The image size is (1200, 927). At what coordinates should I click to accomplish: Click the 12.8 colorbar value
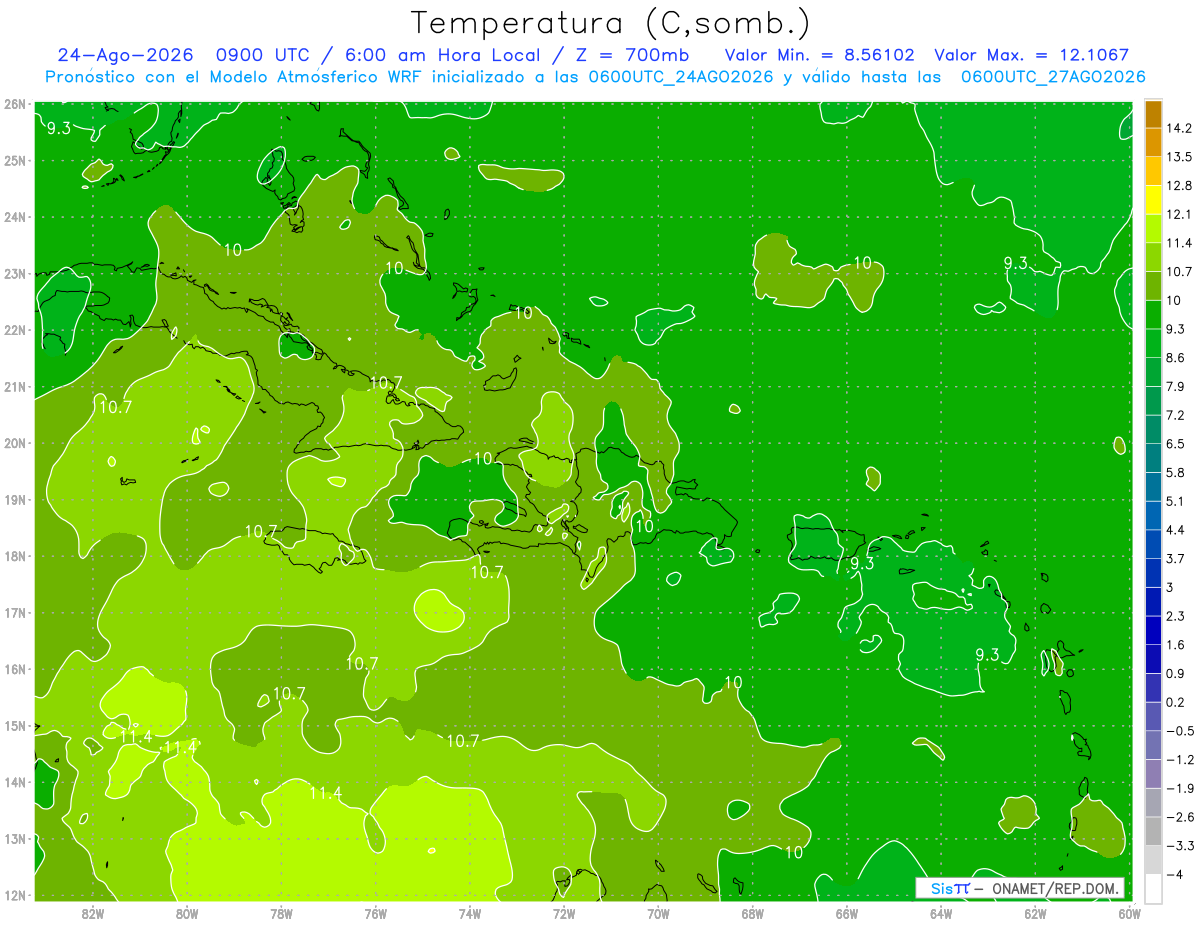[x=1179, y=186]
